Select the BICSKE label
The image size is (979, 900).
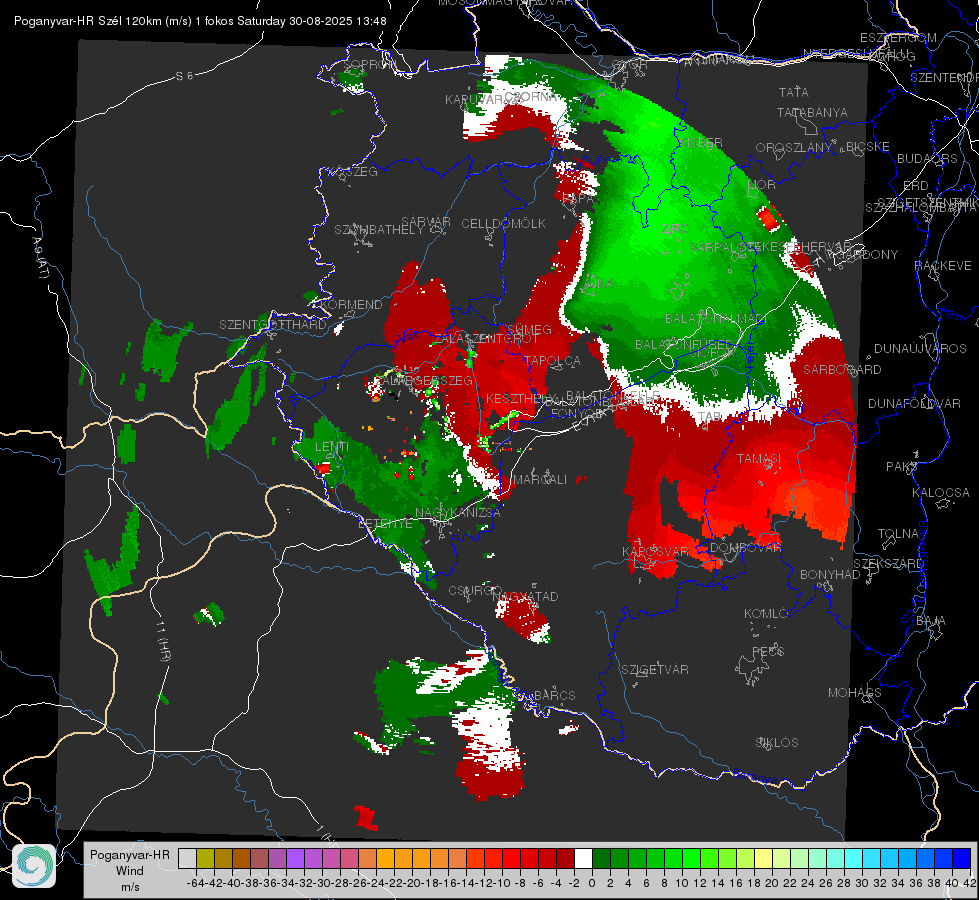[868, 147]
